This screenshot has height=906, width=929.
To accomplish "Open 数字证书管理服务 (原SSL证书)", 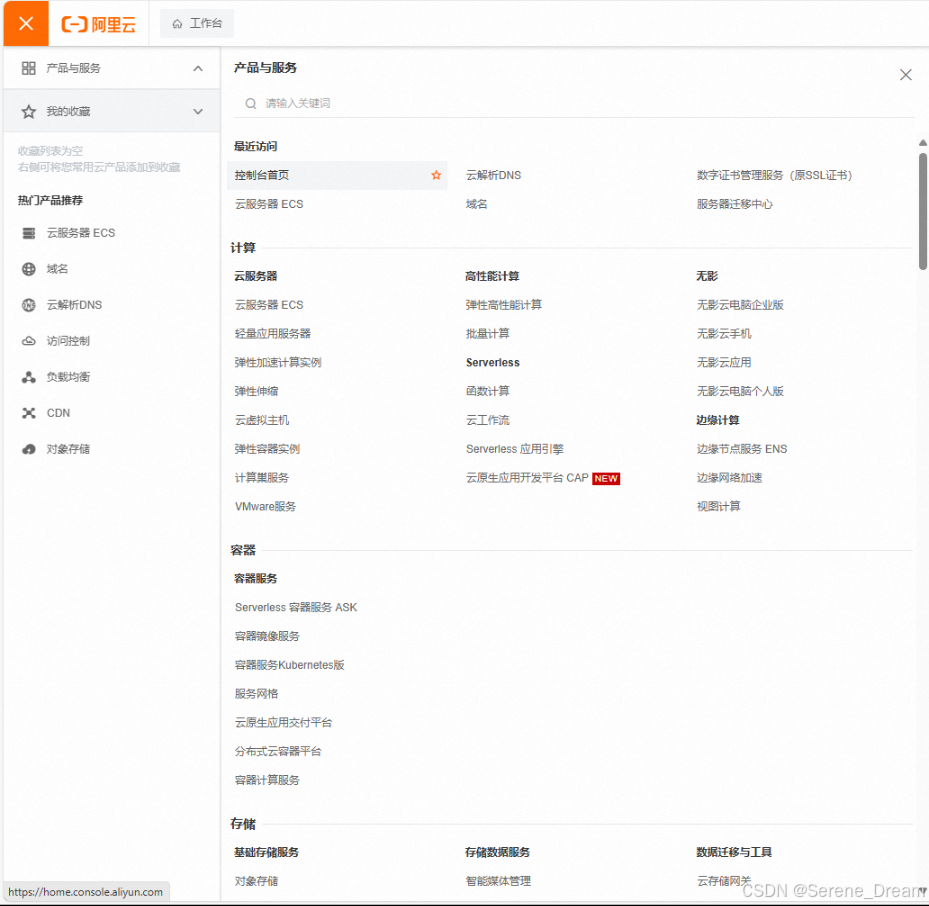I will 774,175.
